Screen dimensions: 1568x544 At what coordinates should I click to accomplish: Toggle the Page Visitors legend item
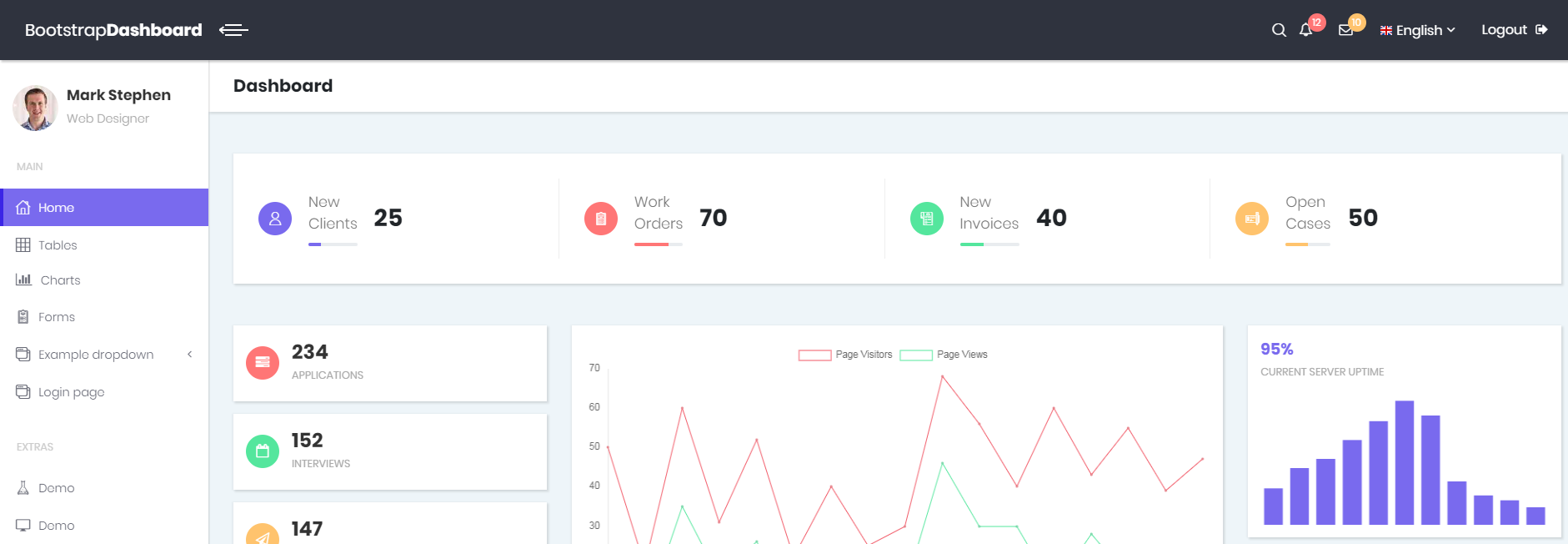[845, 355]
